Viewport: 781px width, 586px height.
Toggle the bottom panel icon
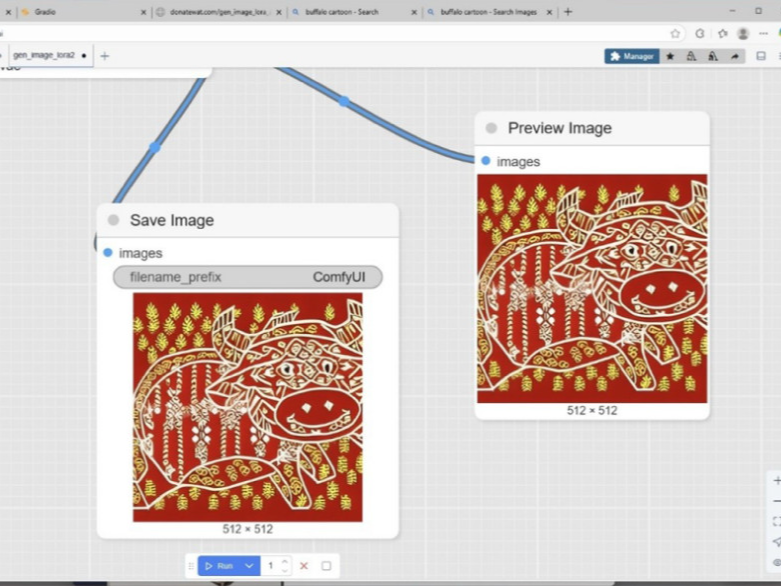(761, 56)
